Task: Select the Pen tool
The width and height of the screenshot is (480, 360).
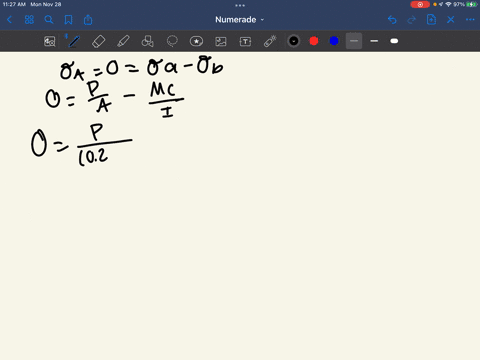Action: pyautogui.click(x=73, y=41)
